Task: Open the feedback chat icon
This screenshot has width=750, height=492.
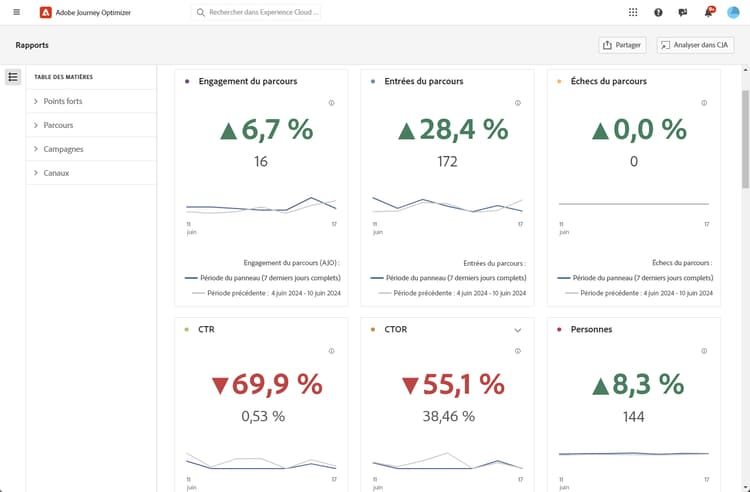Action: point(683,12)
